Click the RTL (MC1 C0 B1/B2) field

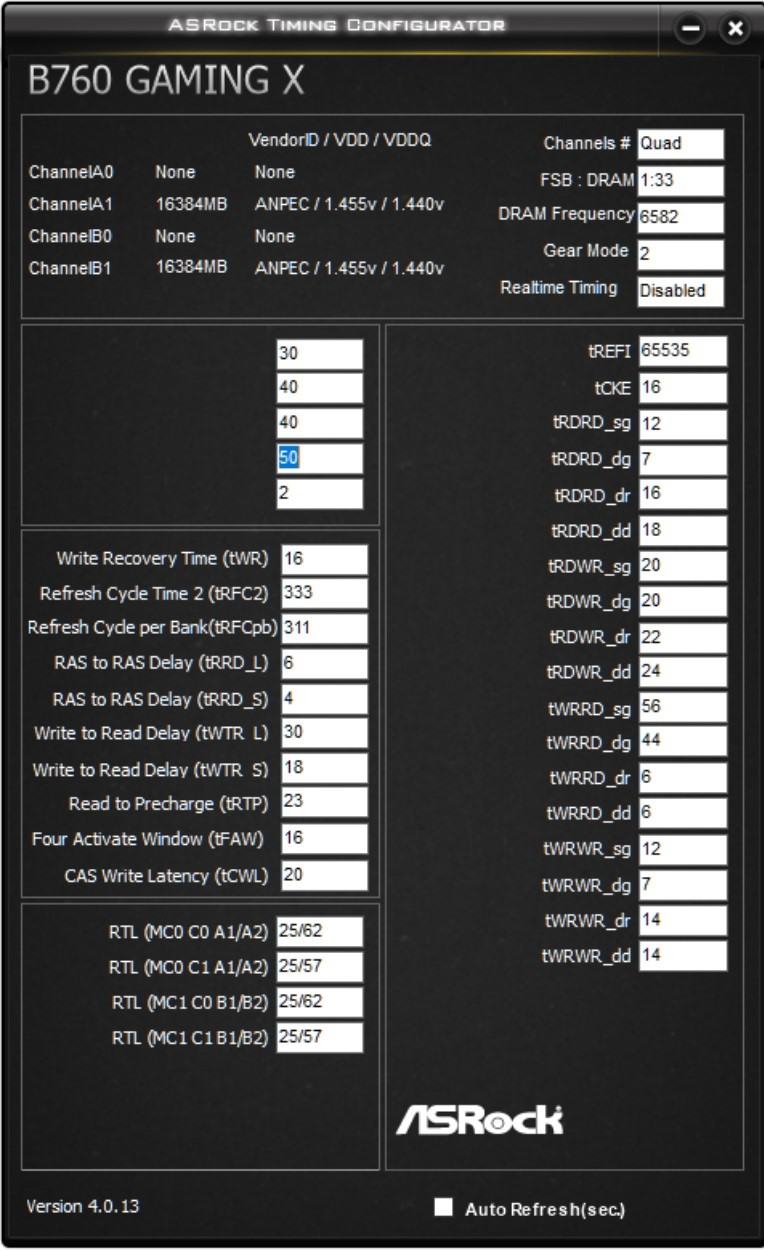pyautogui.click(x=320, y=1002)
